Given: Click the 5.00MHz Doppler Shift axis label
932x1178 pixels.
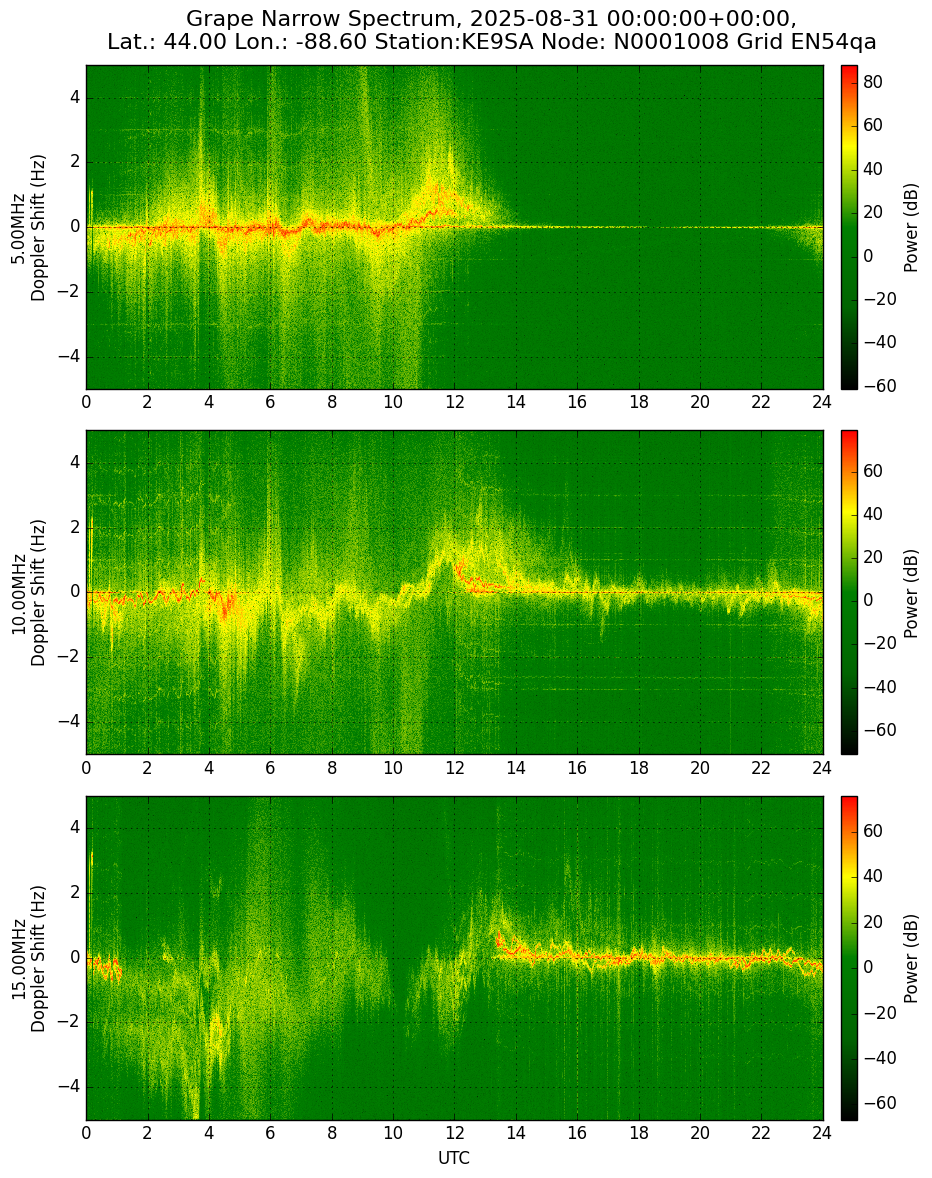Looking at the screenshot, I should (28, 228).
